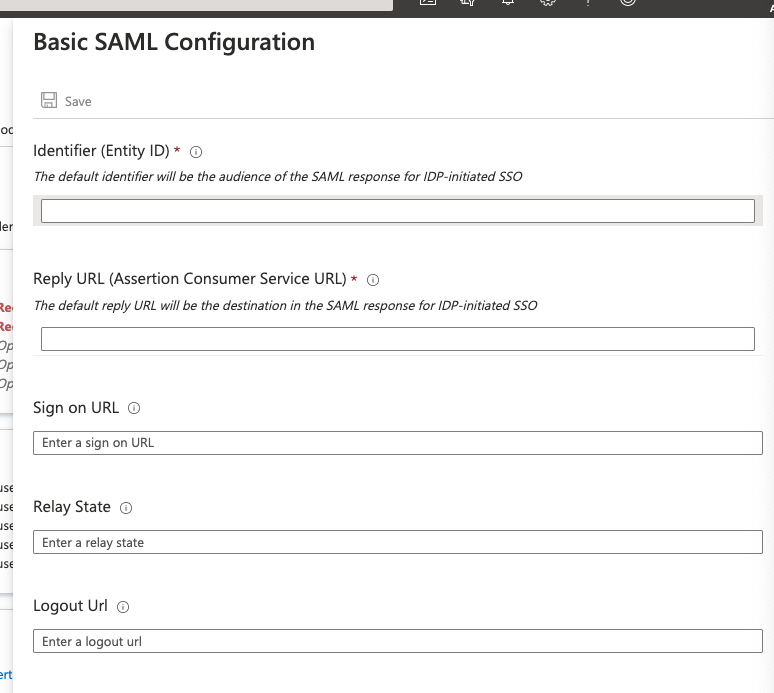
Task: Click info icon beside Relay State
Action: click(126, 508)
